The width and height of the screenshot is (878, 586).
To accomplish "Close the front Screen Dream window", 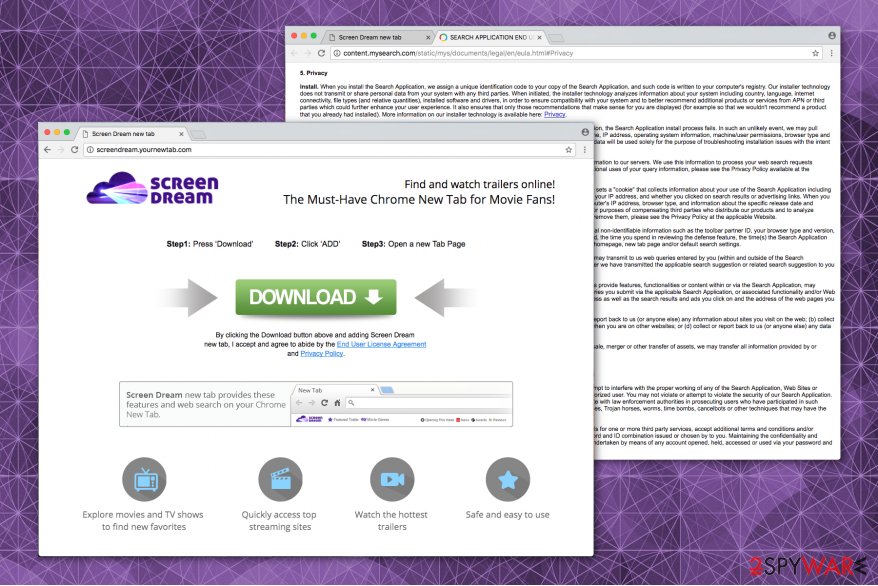I will click(48, 132).
